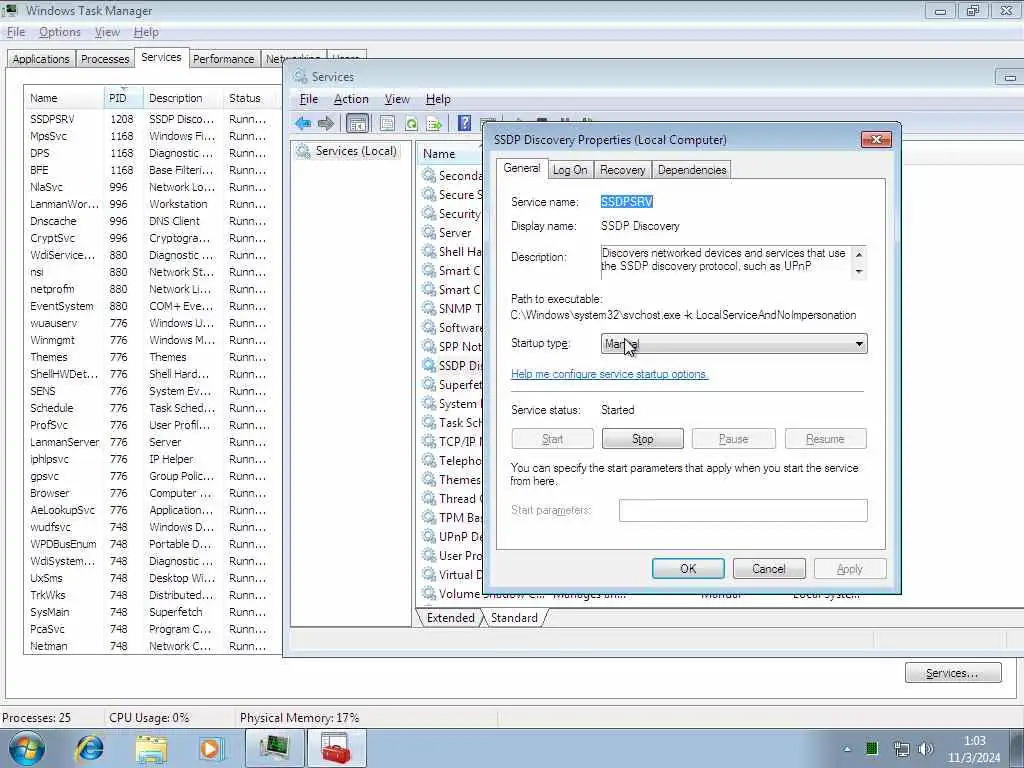Image resolution: width=1024 pixels, height=768 pixels.
Task: Open Action menu in Services window
Action: click(351, 99)
